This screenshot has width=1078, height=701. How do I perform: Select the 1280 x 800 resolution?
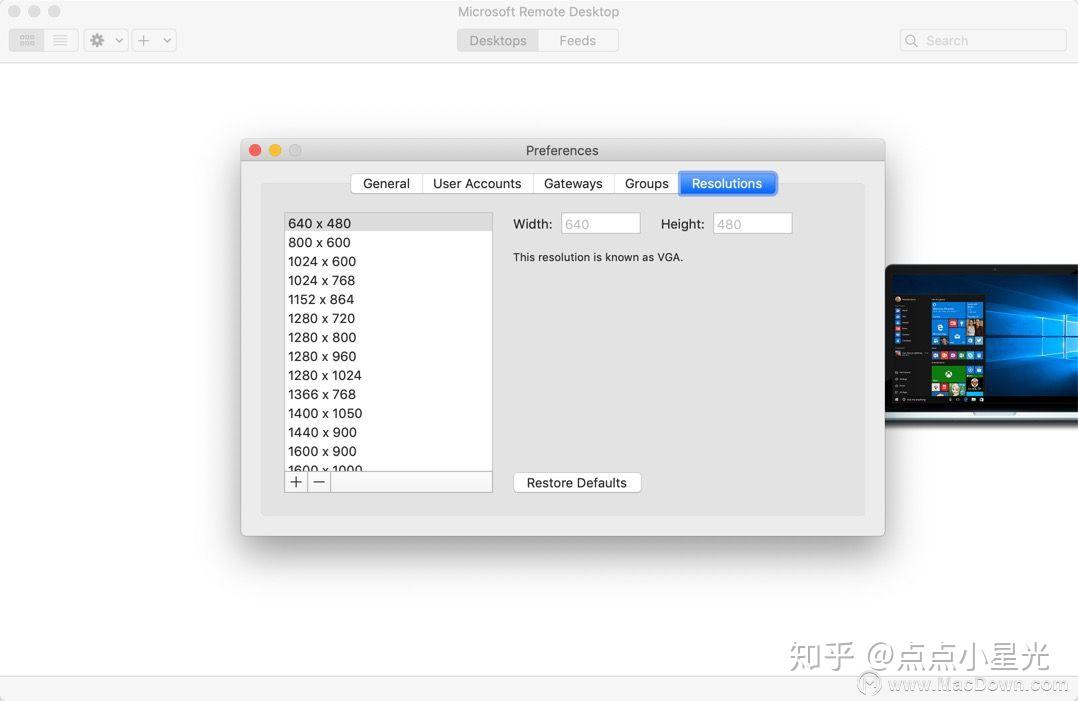point(388,337)
